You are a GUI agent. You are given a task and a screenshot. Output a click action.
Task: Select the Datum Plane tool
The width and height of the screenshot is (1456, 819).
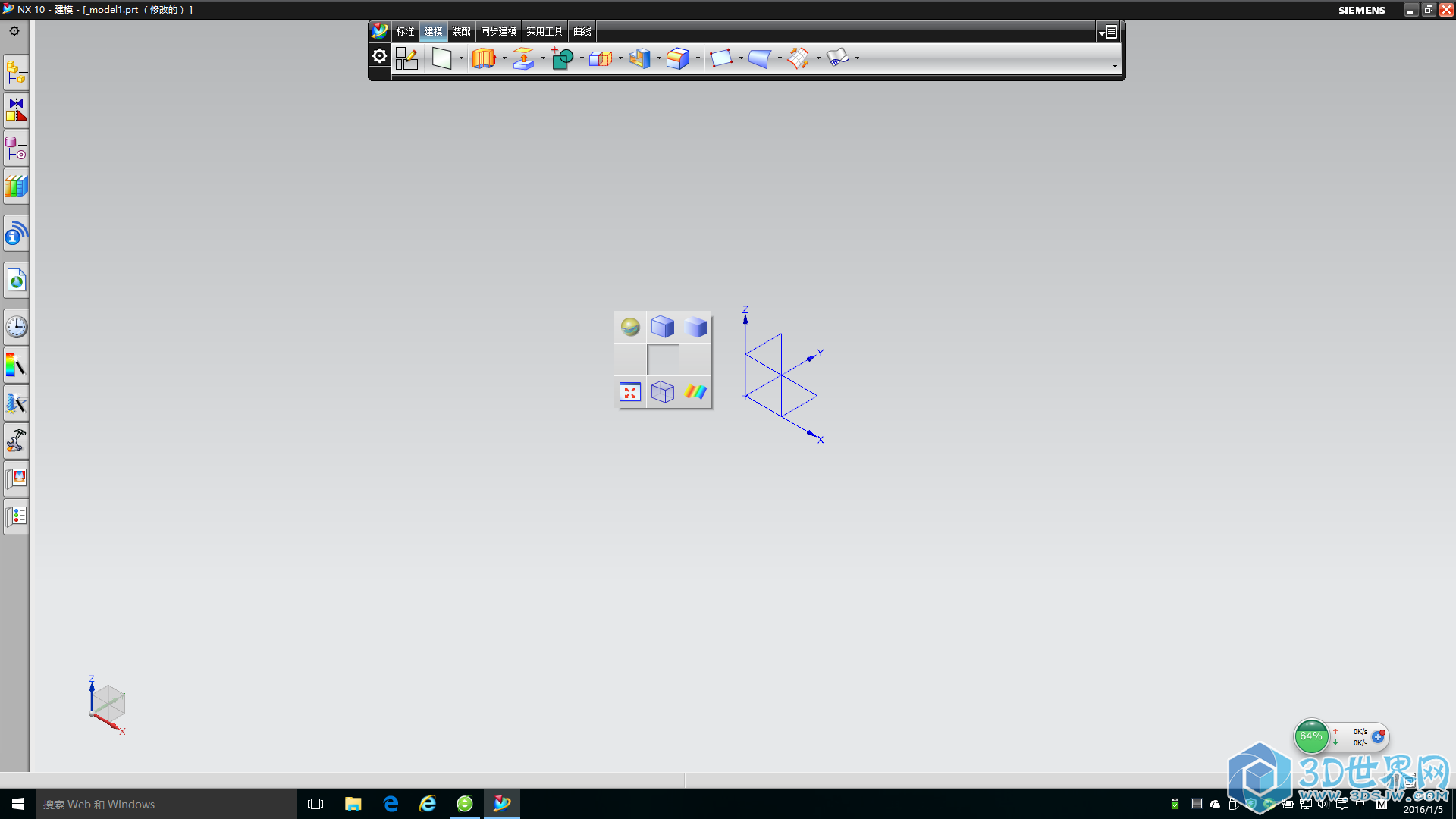(x=441, y=58)
